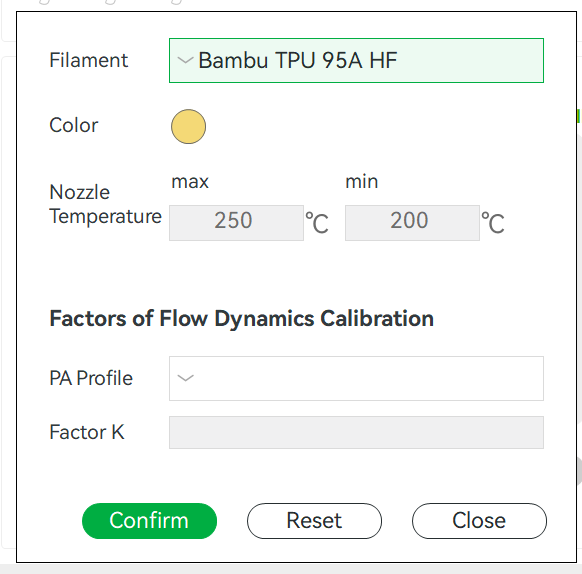Click the min label above the 200 field

pyautogui.click(x=362, y=182)
